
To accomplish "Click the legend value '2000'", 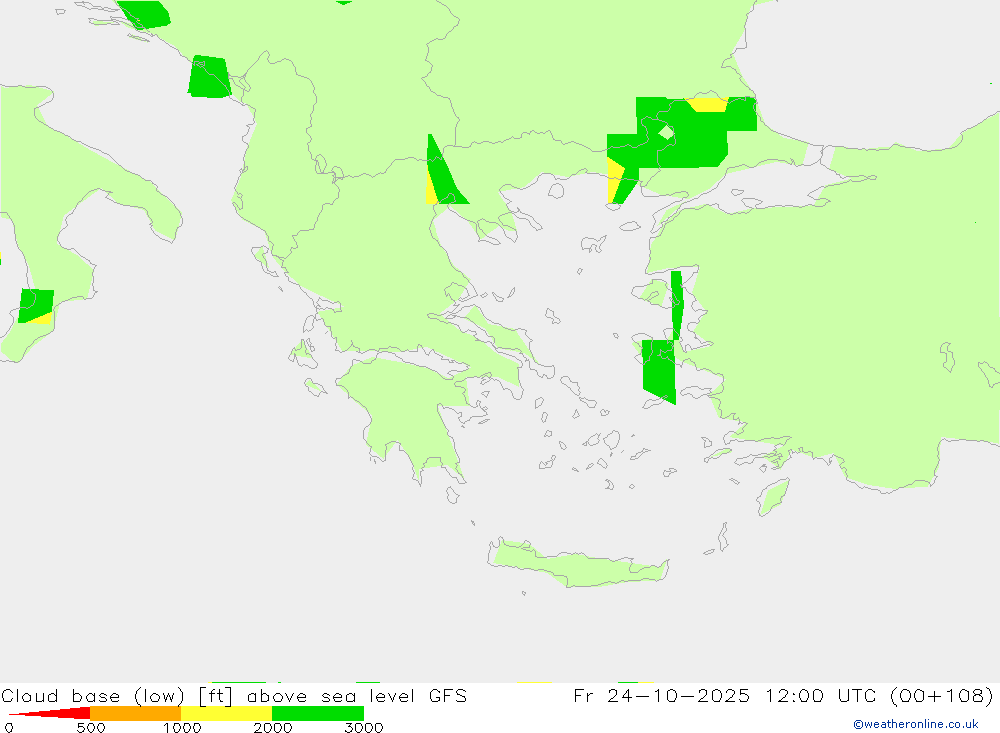I will 273,727.
